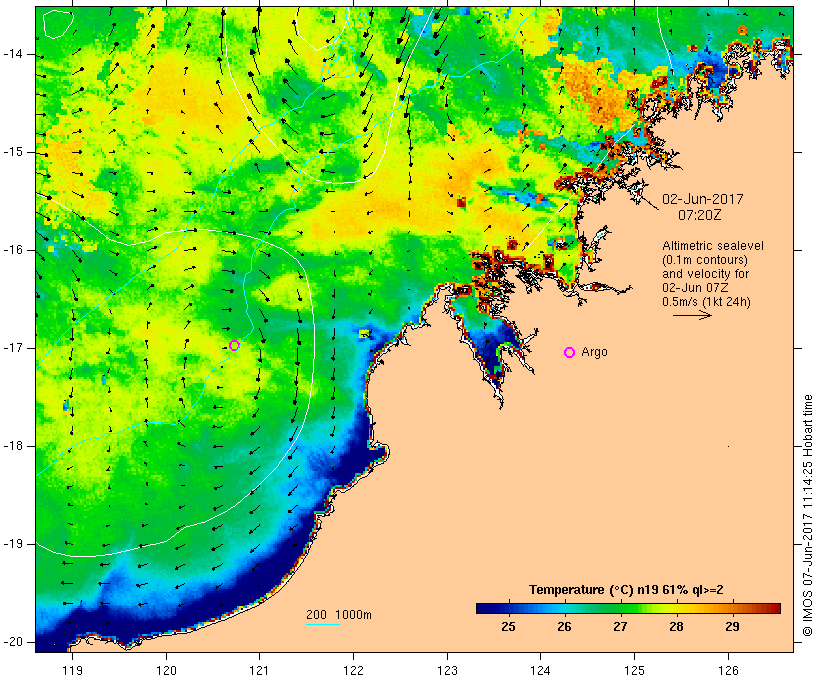The image size is (820, 680).
Task: Click the colorbar label '29'
Action: (x=732, y=627)
